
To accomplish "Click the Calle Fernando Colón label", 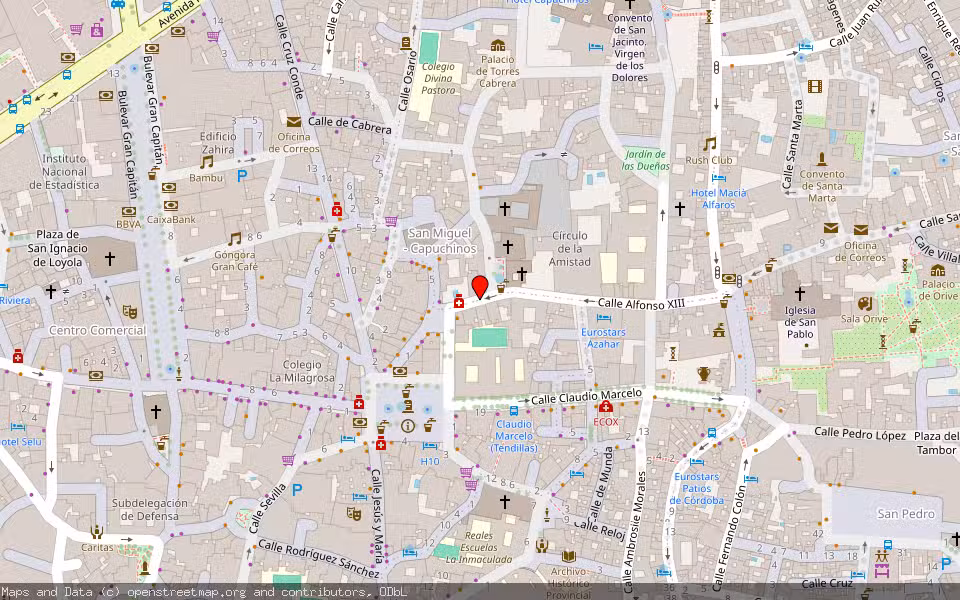I will point(730,538).
